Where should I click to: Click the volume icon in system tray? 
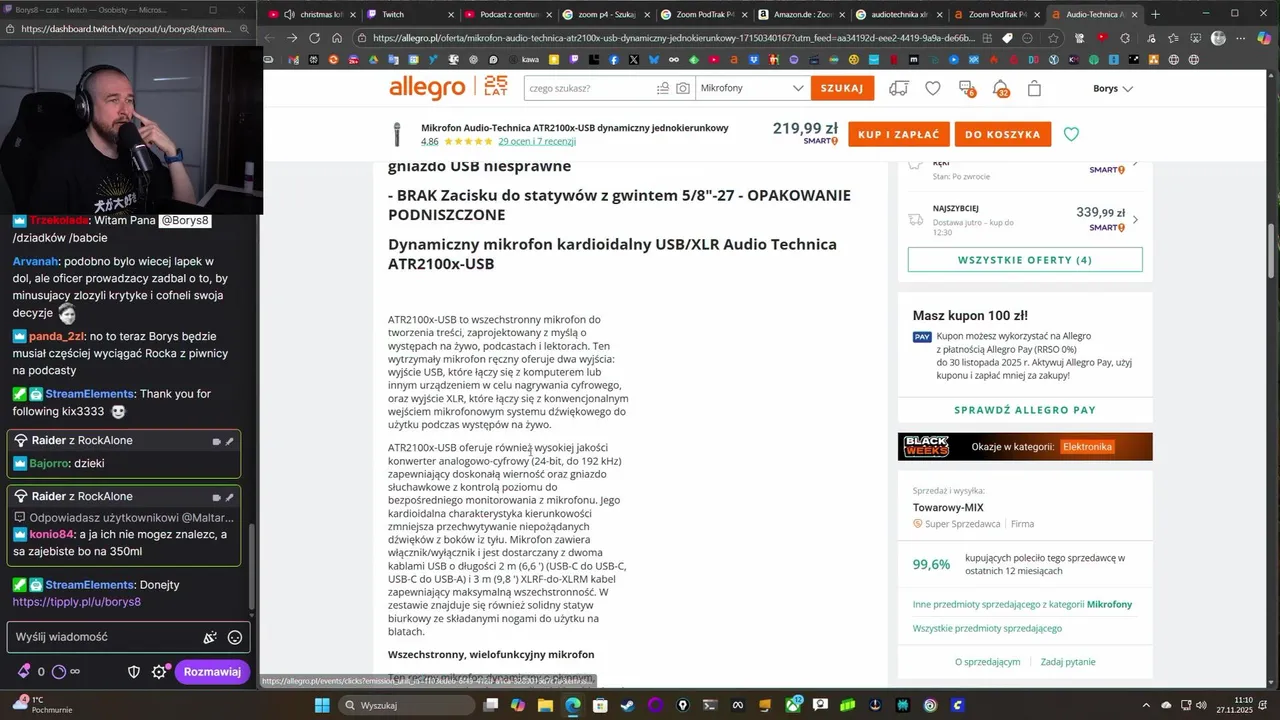[x=1201, y=705]
